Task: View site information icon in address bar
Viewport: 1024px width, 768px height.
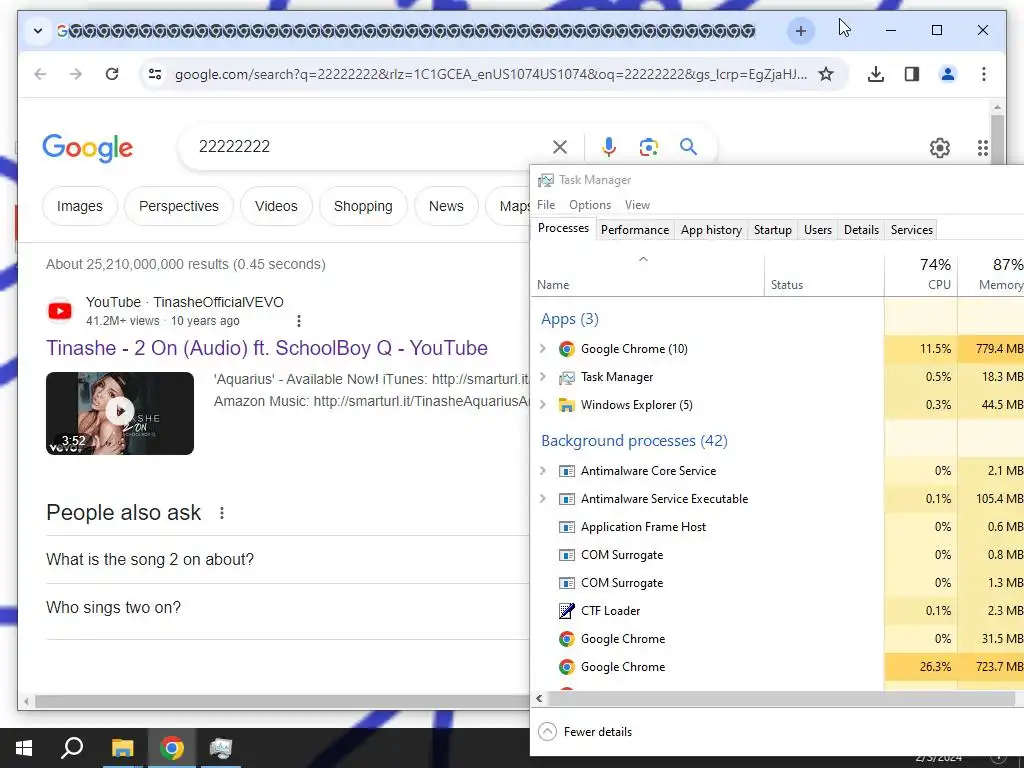Action: click(155, 74)
